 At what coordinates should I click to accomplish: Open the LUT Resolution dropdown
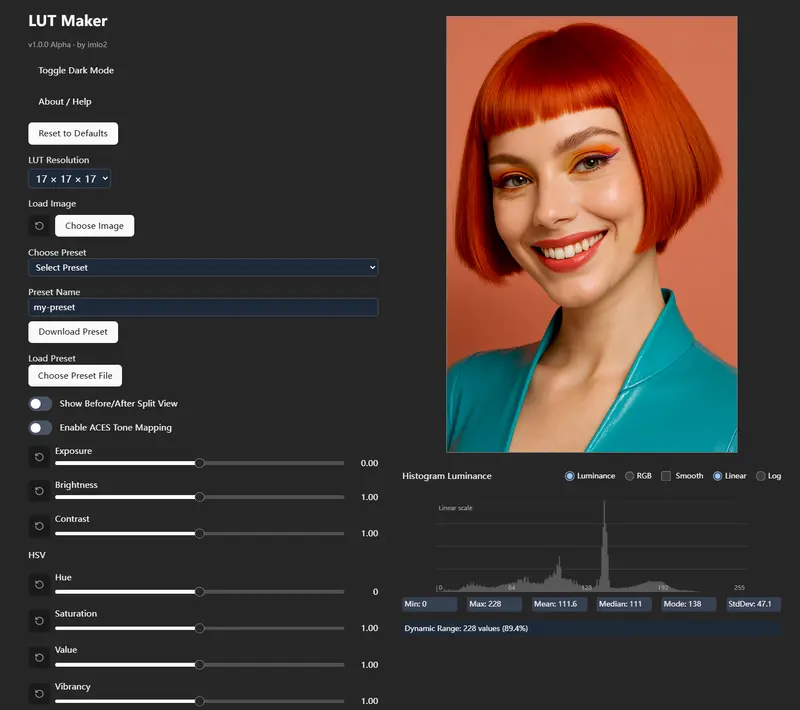[69, 179]
